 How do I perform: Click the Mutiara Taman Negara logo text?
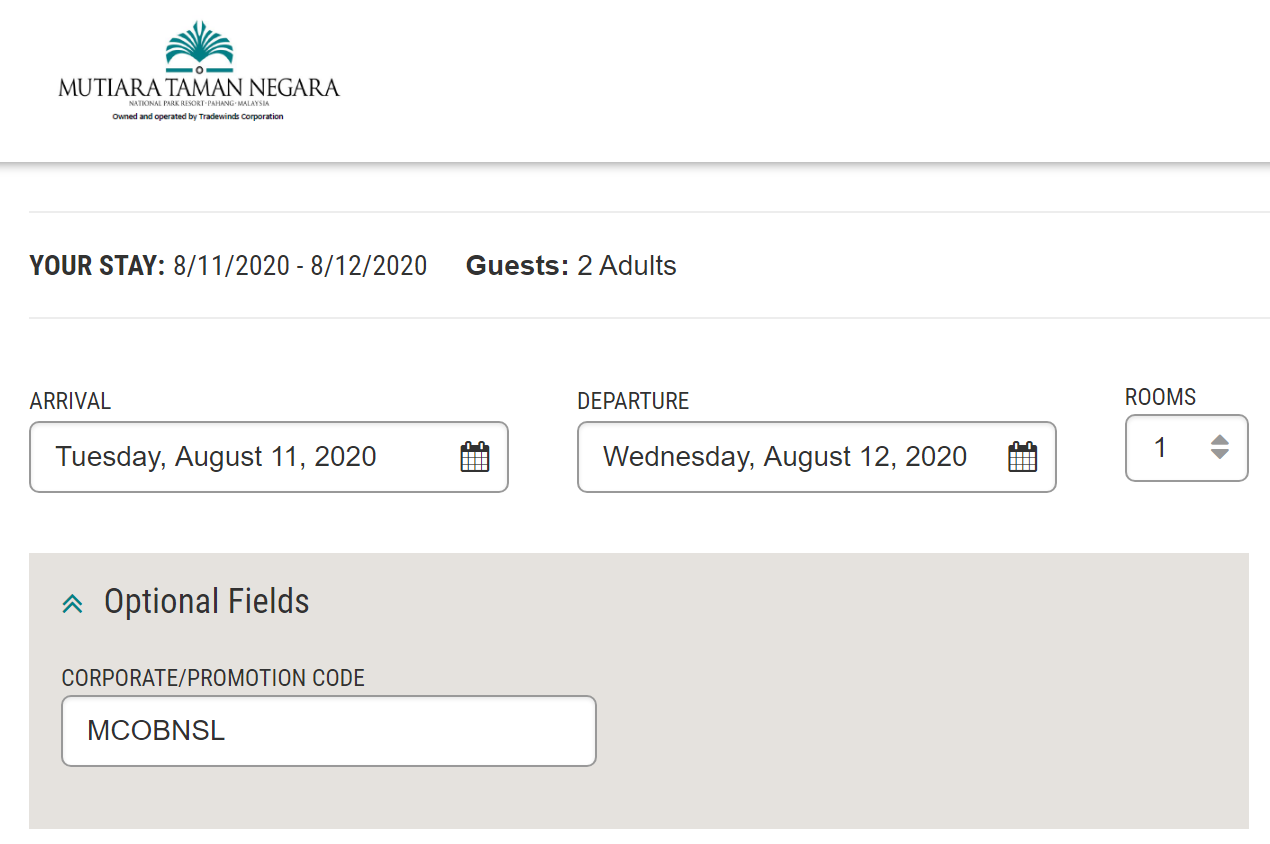(x=199, y=87)
